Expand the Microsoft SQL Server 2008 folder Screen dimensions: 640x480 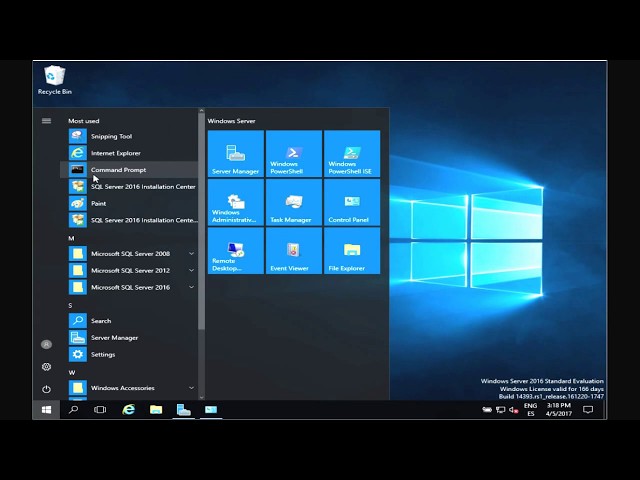click(129, 253)
